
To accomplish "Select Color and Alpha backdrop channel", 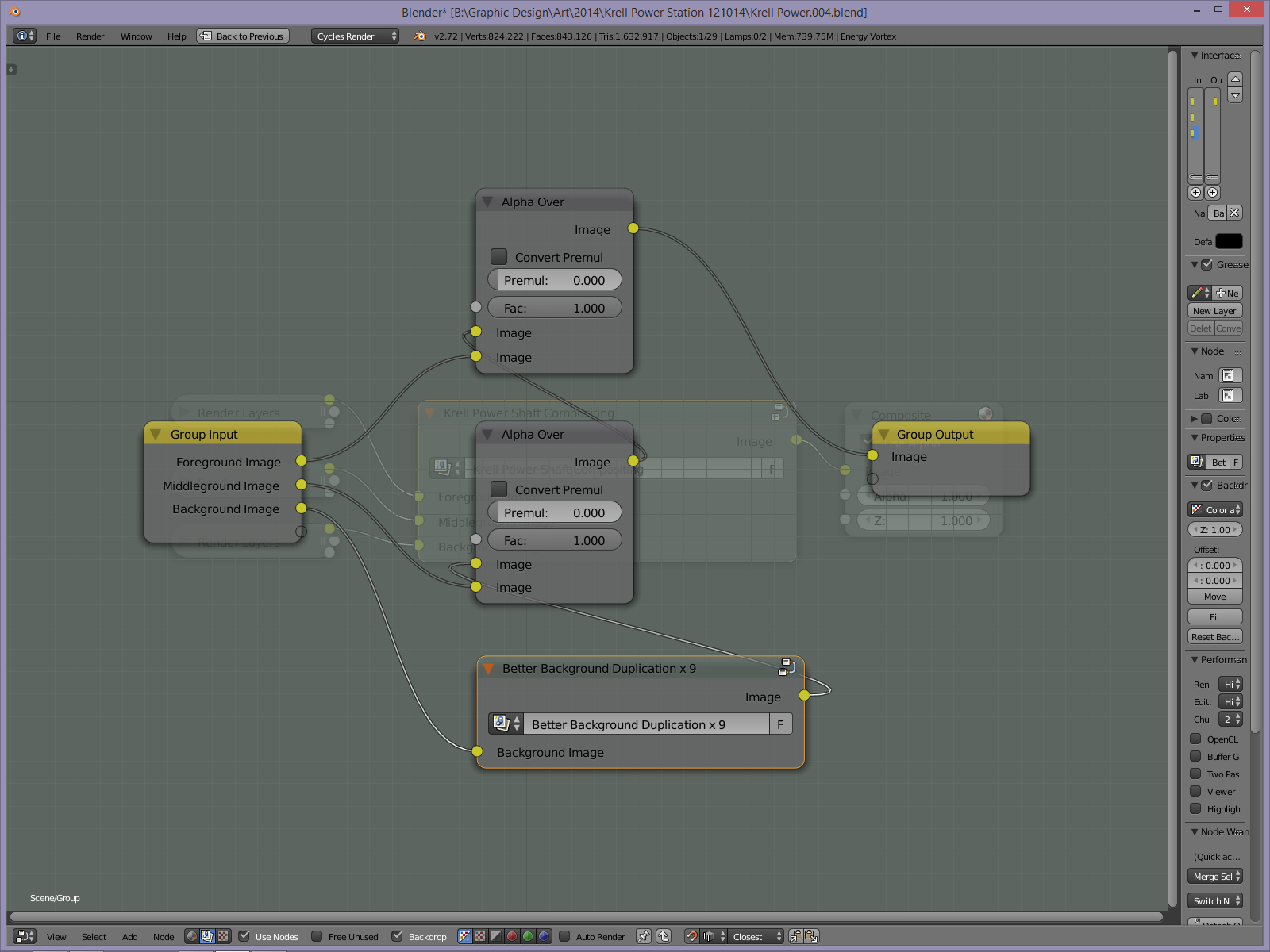I will 465,936.
